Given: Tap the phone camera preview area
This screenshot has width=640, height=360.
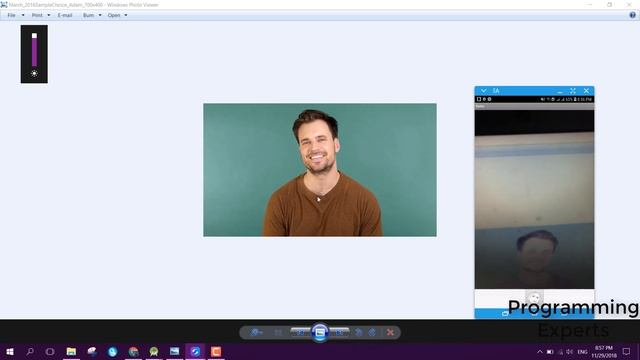Looking at the screenshot, I should [x=534, y=199].
